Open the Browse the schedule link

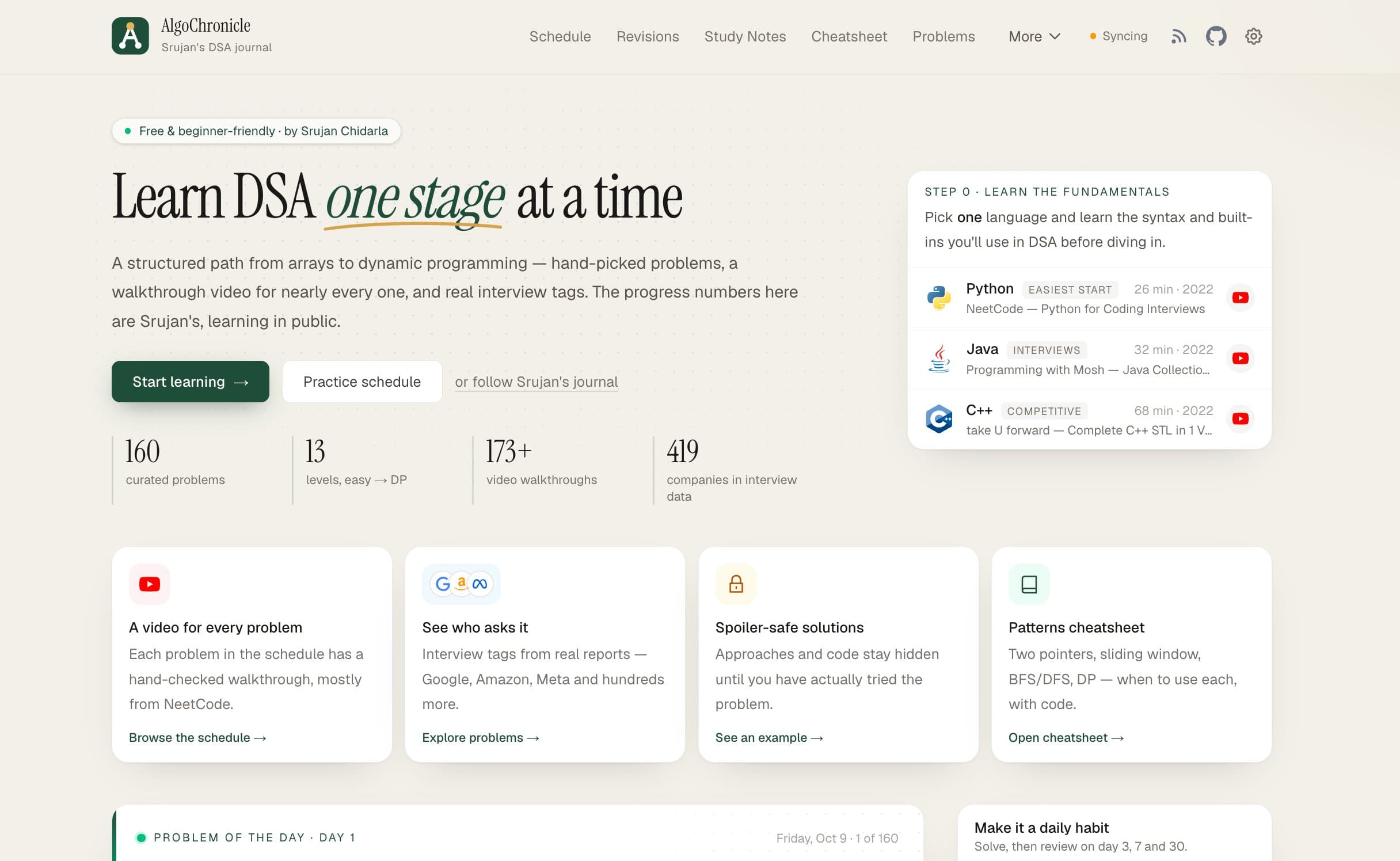(197, 737)
